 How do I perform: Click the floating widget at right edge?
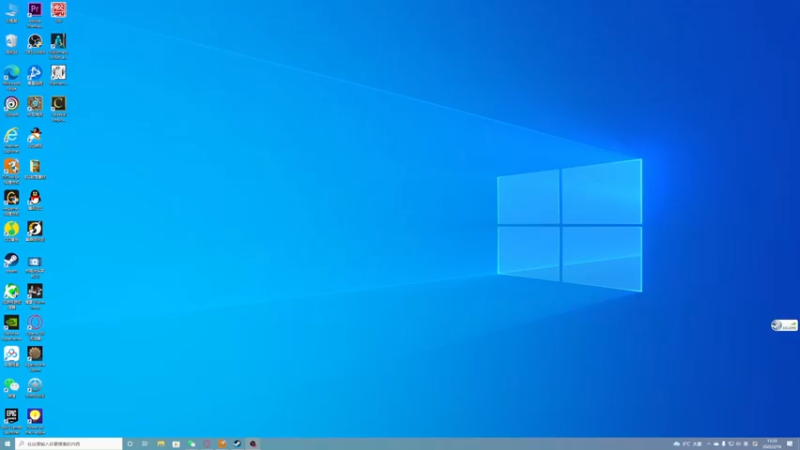pyautogui.click(x=784, y=325)
